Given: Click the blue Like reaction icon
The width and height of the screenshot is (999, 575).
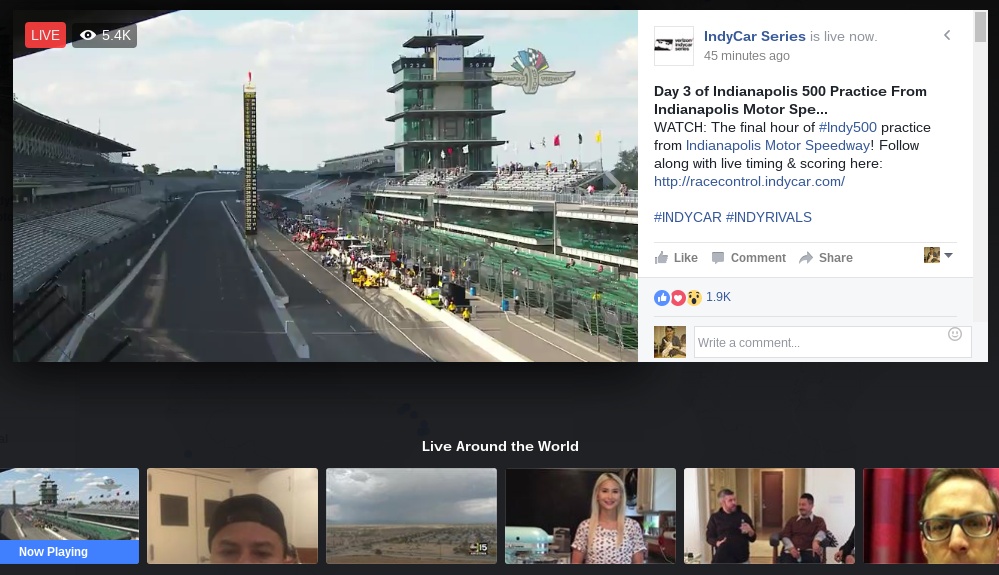Looking at the screenshot, I should [662, 298].
